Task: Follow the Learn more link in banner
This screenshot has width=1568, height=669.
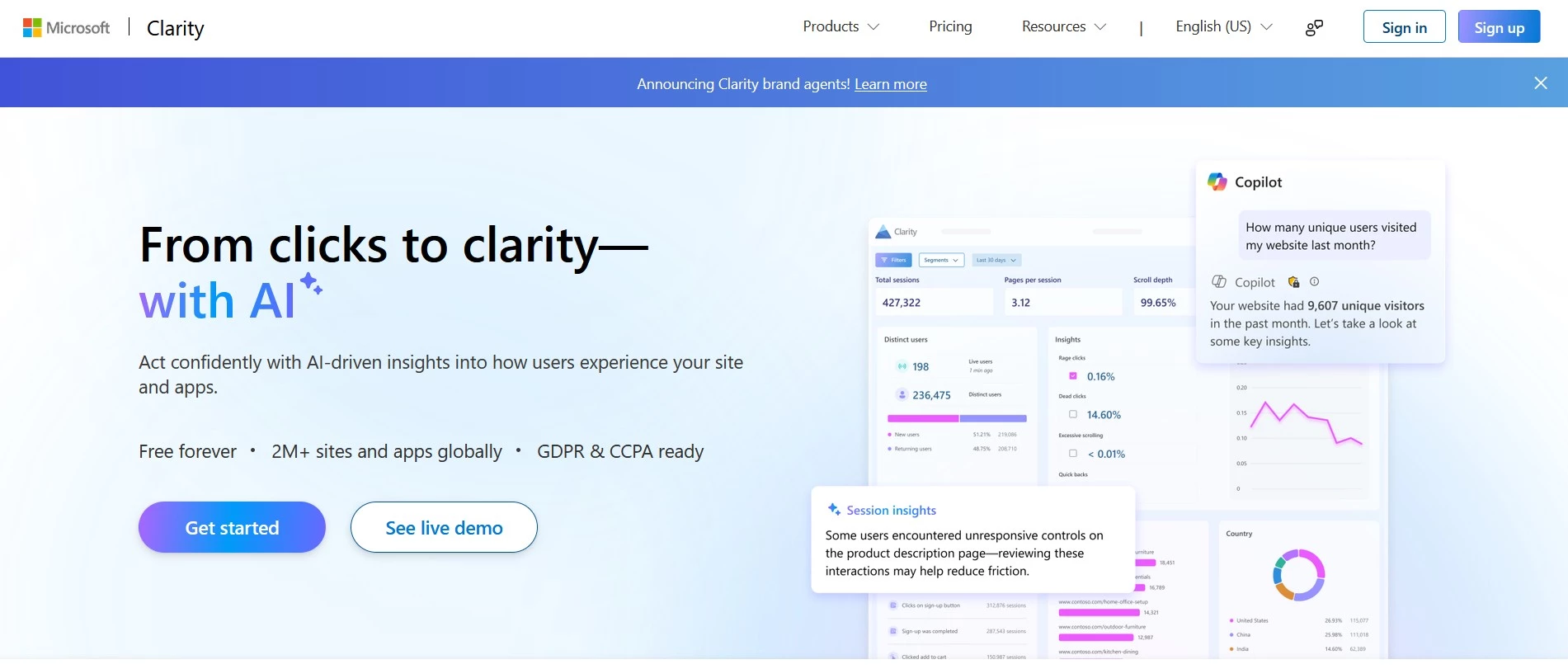Action: pyautogui.click(x=890, y=84)
